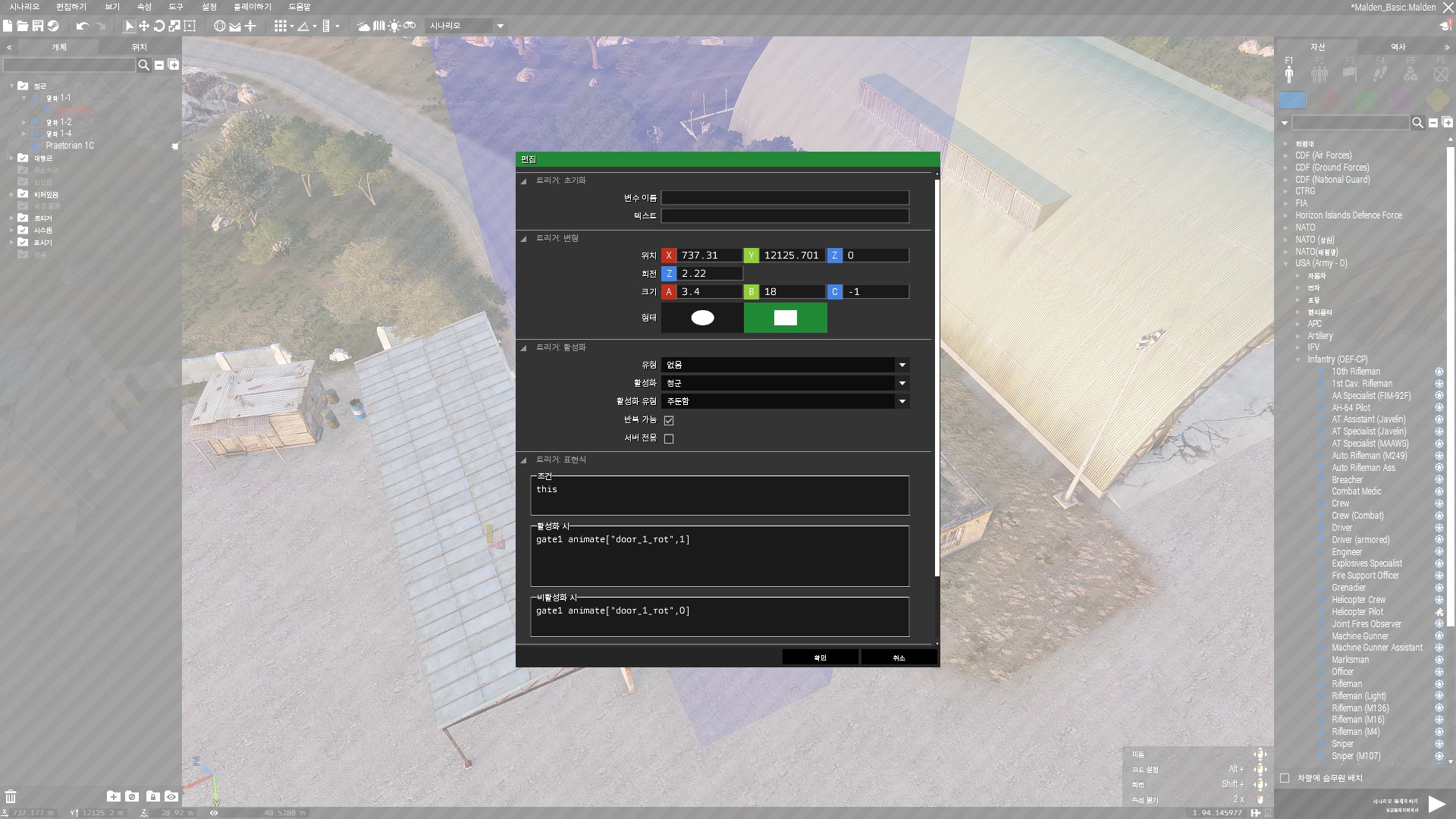The width and height of the screenshot is (1456, 819).
Task: Select the F2 groups asset icon
Action: click(x=1319, y=74)
